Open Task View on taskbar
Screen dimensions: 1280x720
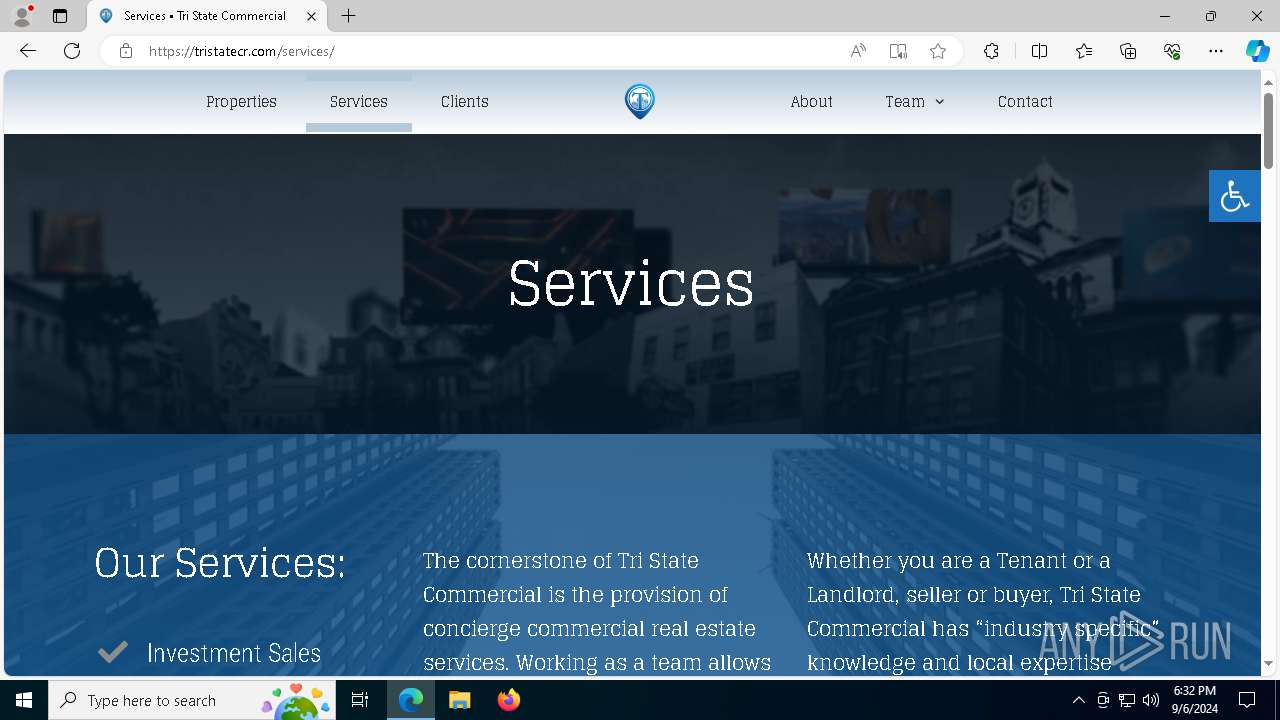tap(360, 700)
